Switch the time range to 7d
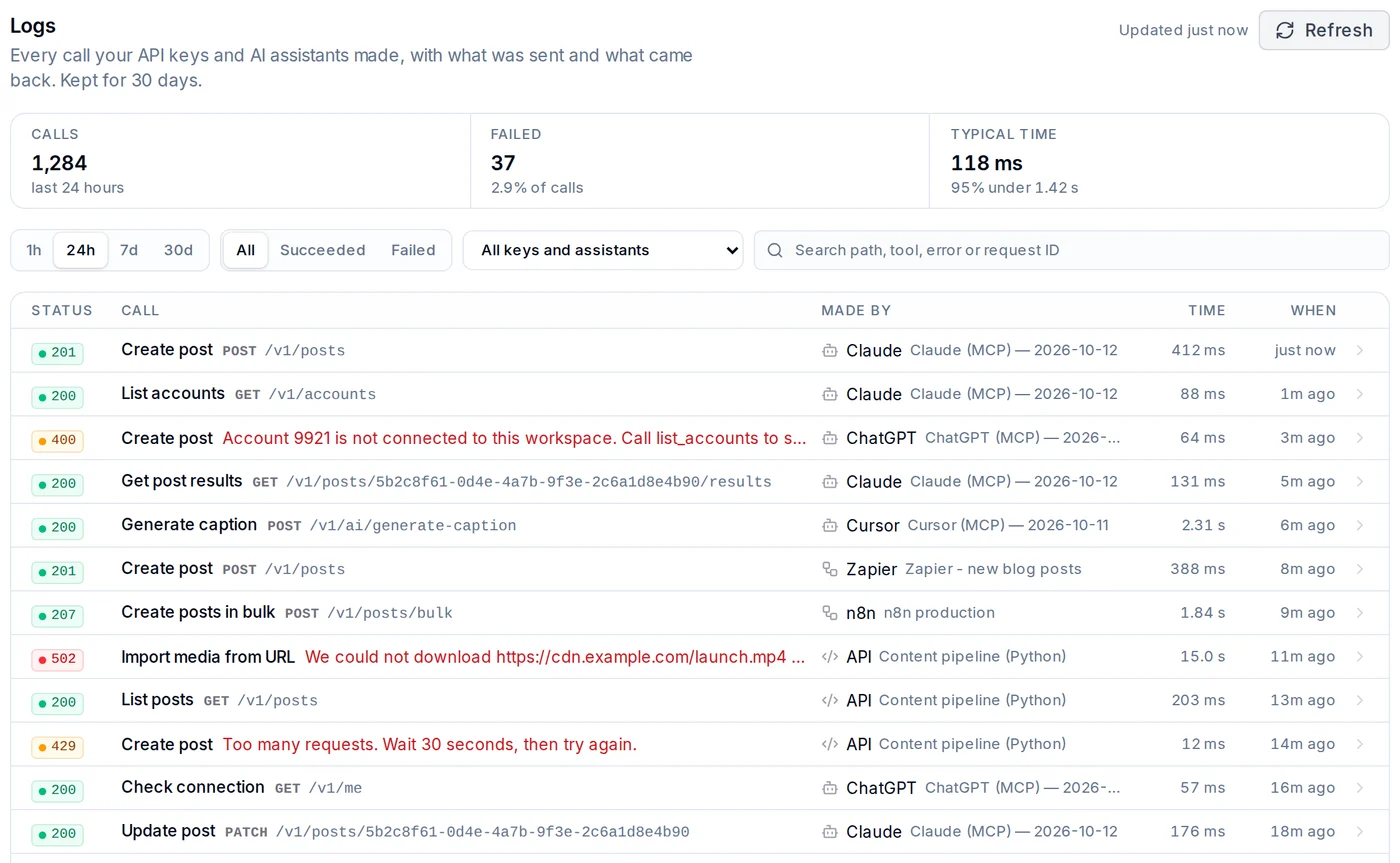This screenshot has width=1400, height=863. 129,250
